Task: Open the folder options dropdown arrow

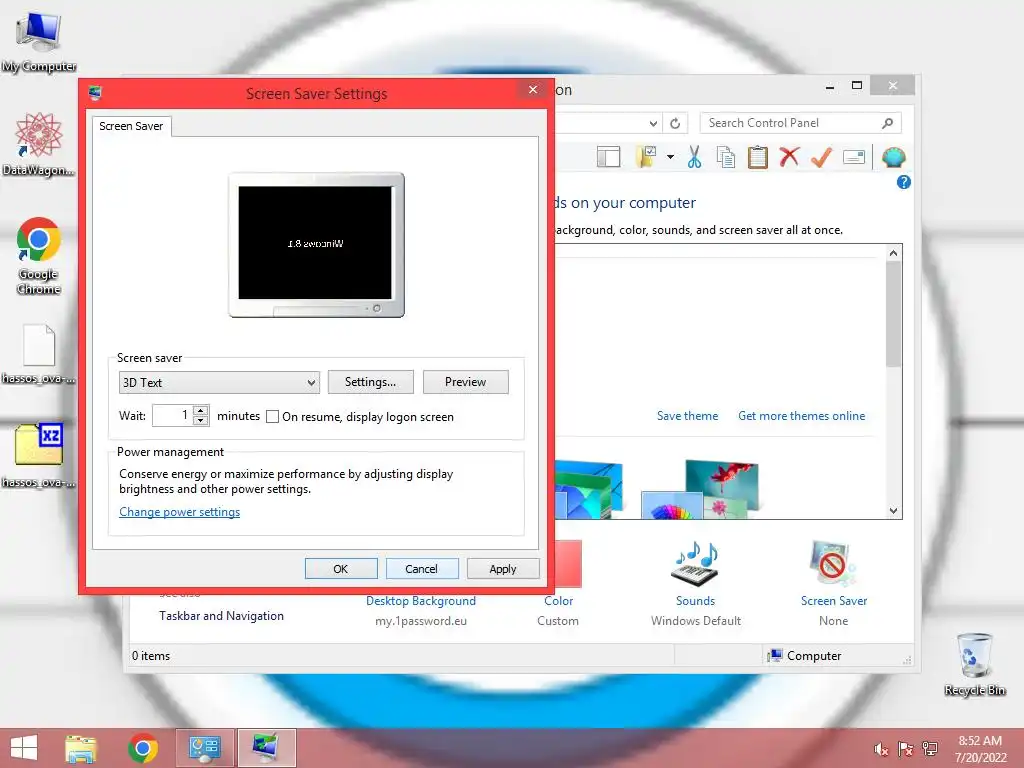Action: coord(670,157)
